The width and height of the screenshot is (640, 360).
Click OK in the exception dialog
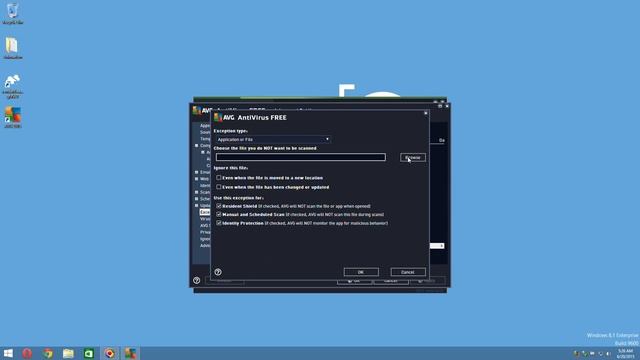coord(361,272)
